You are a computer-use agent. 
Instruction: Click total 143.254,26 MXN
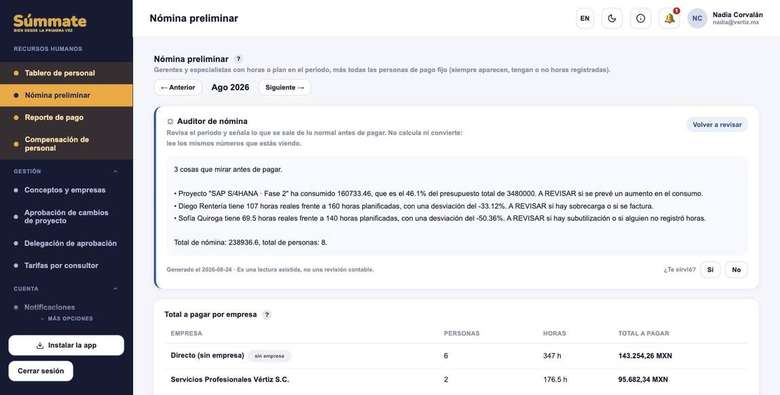click(x=645, y=356)
